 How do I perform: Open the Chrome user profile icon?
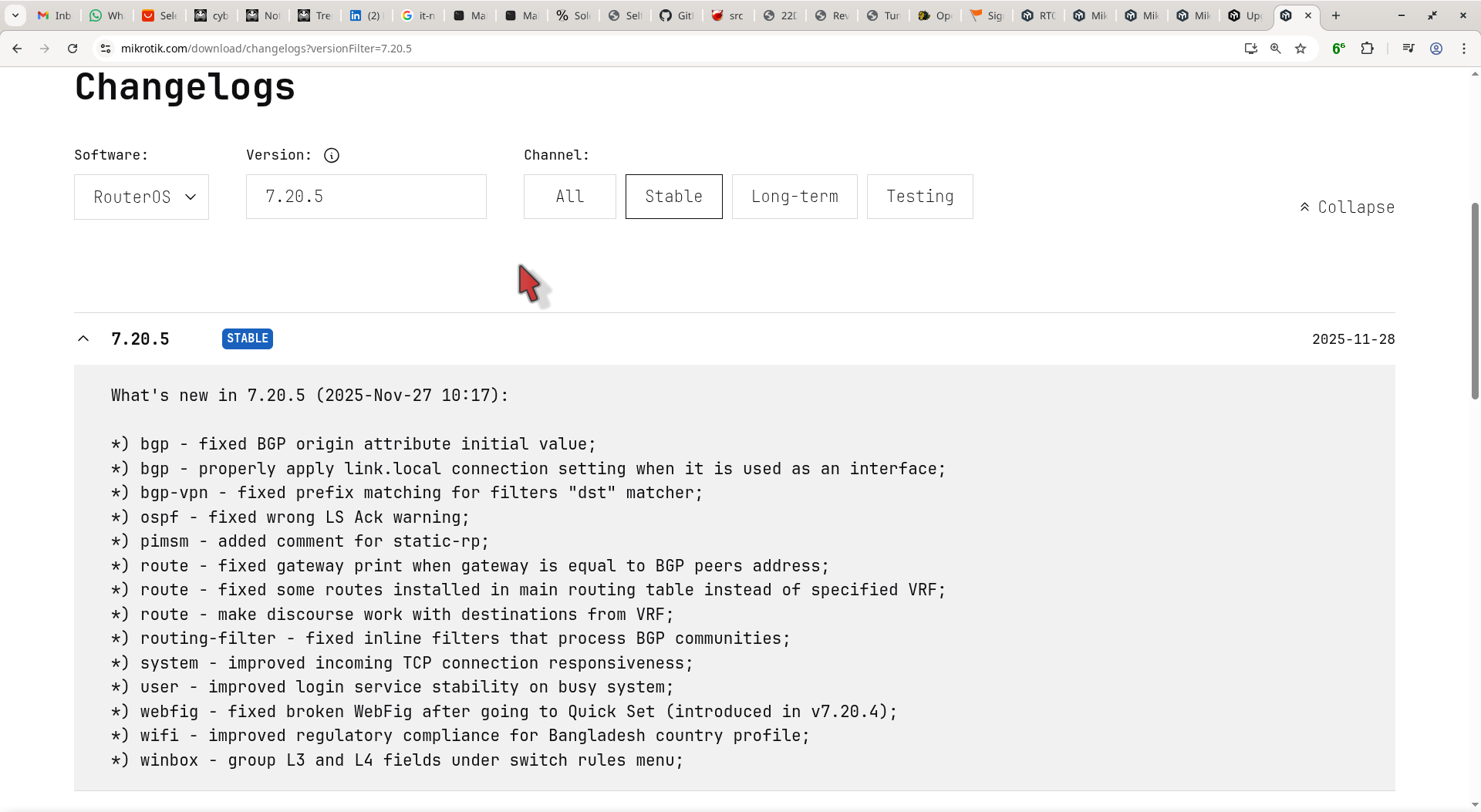[x=1436, y=49]
